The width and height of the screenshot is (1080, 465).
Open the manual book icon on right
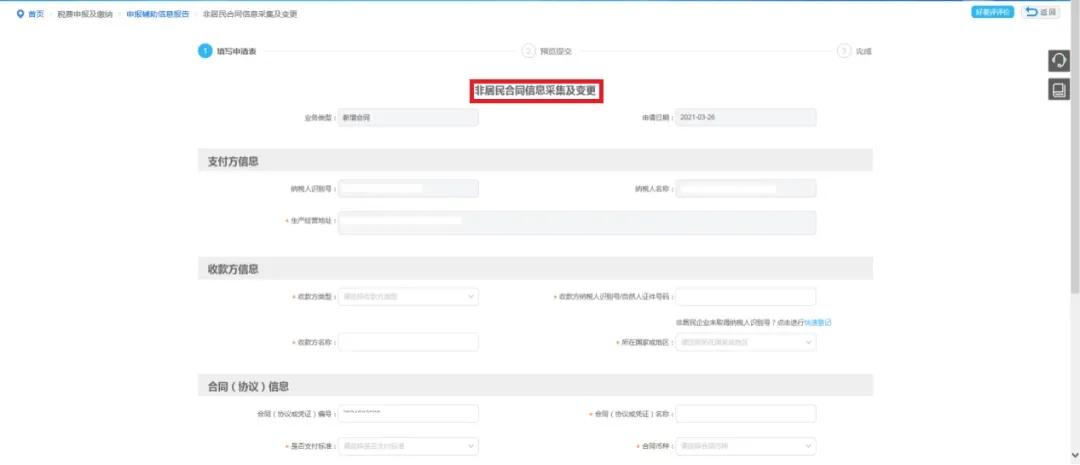(1058, 90)
